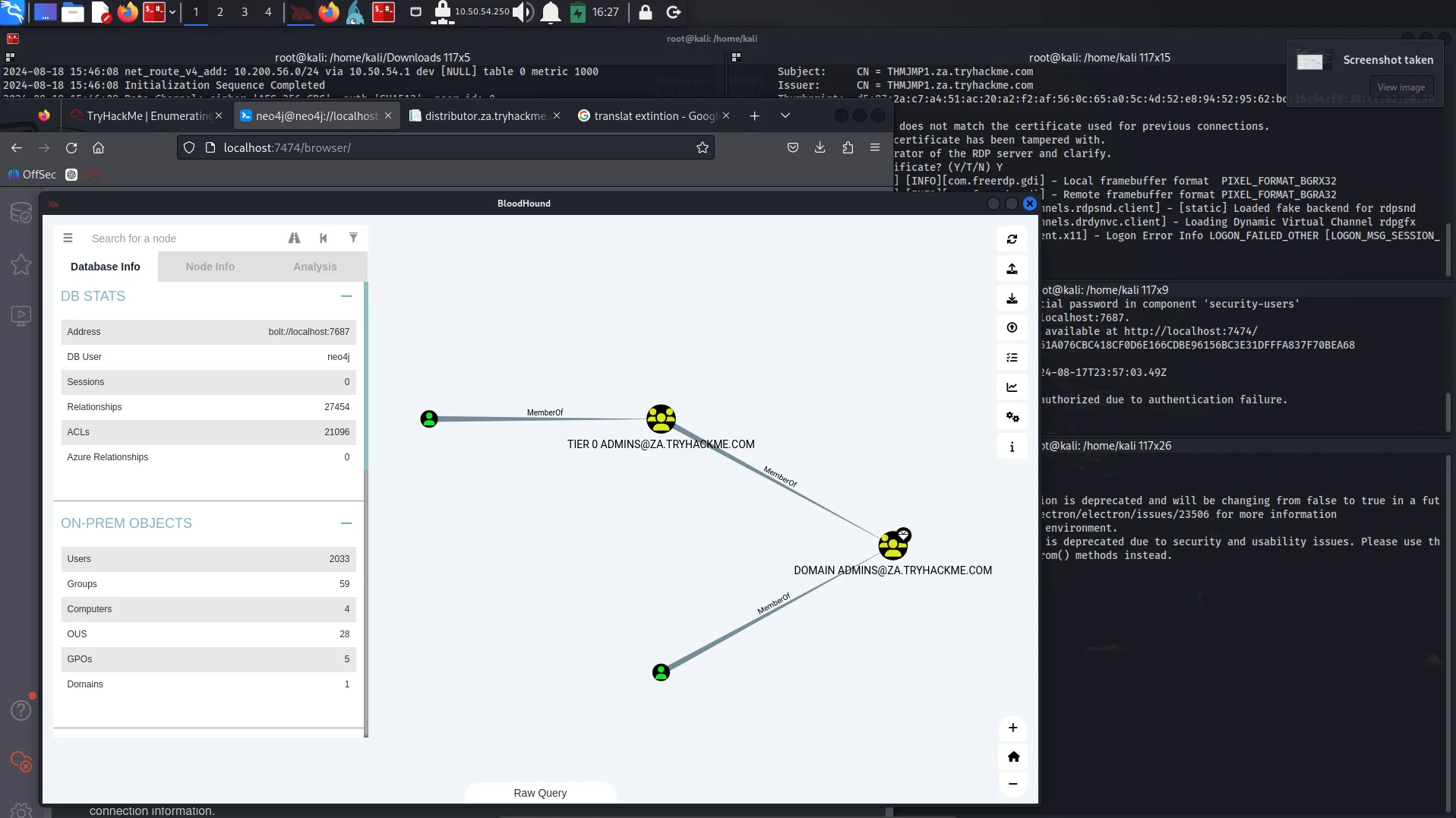Viewport: 1456px width, 818px height.
Task: Click the Upload Data circle-arrow icon
Action: [1012, 328]
